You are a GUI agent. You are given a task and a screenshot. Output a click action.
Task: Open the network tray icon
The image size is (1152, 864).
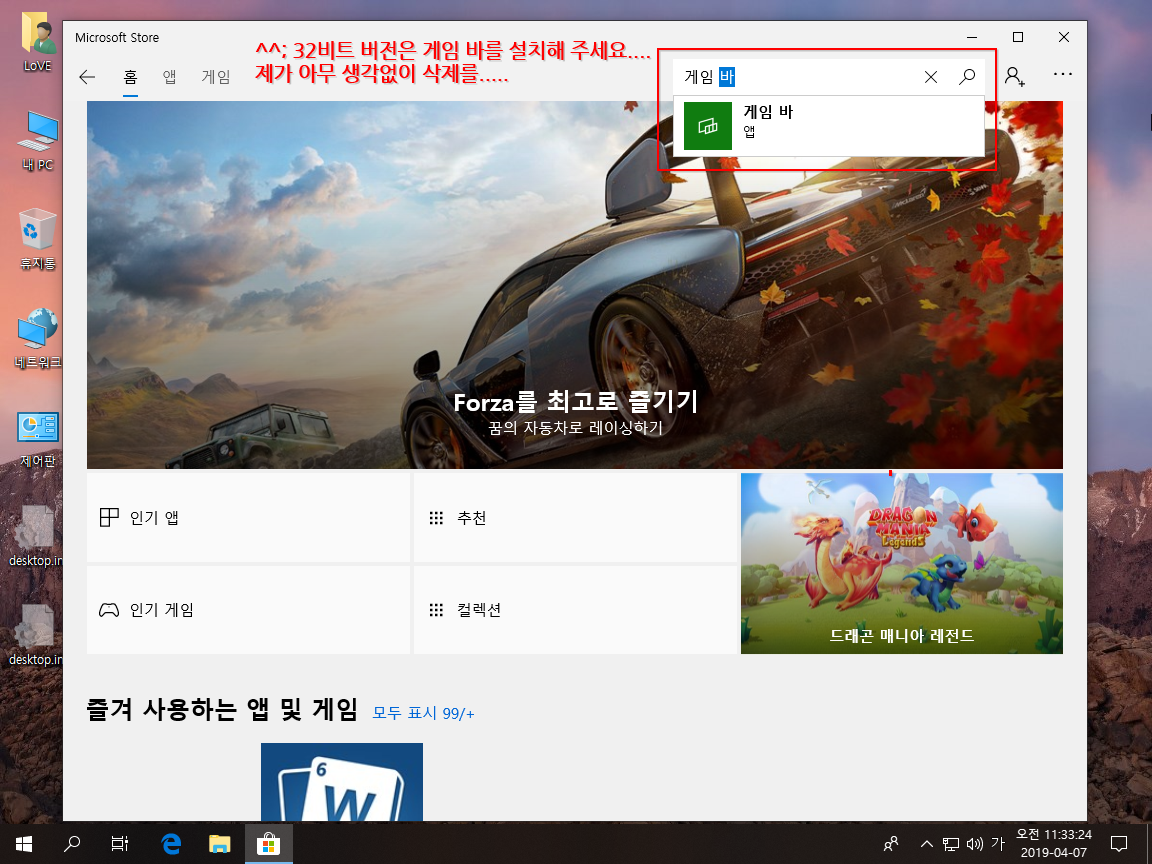[x=951, y=844]
